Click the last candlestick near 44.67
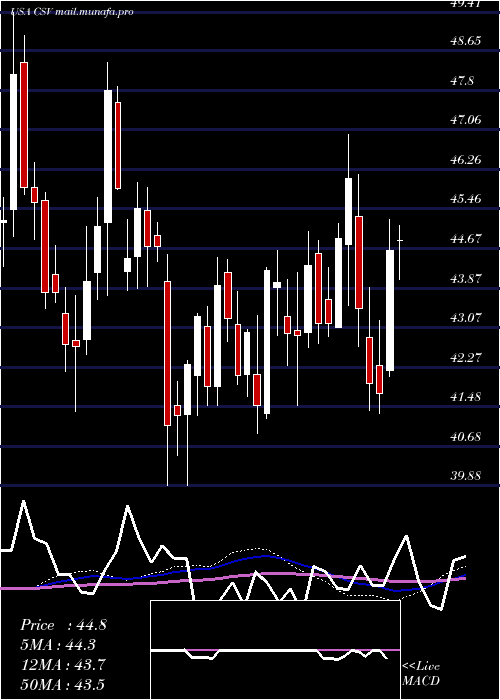Screen dimensions: 500x700 click(400, 252)
